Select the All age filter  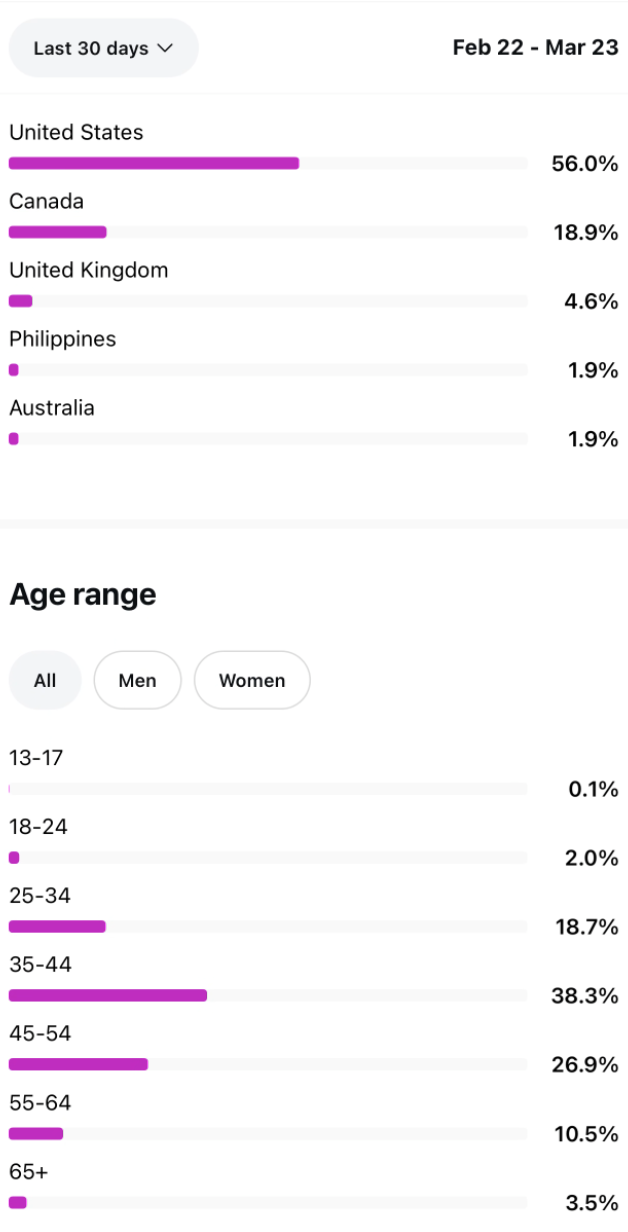(45, 680)
